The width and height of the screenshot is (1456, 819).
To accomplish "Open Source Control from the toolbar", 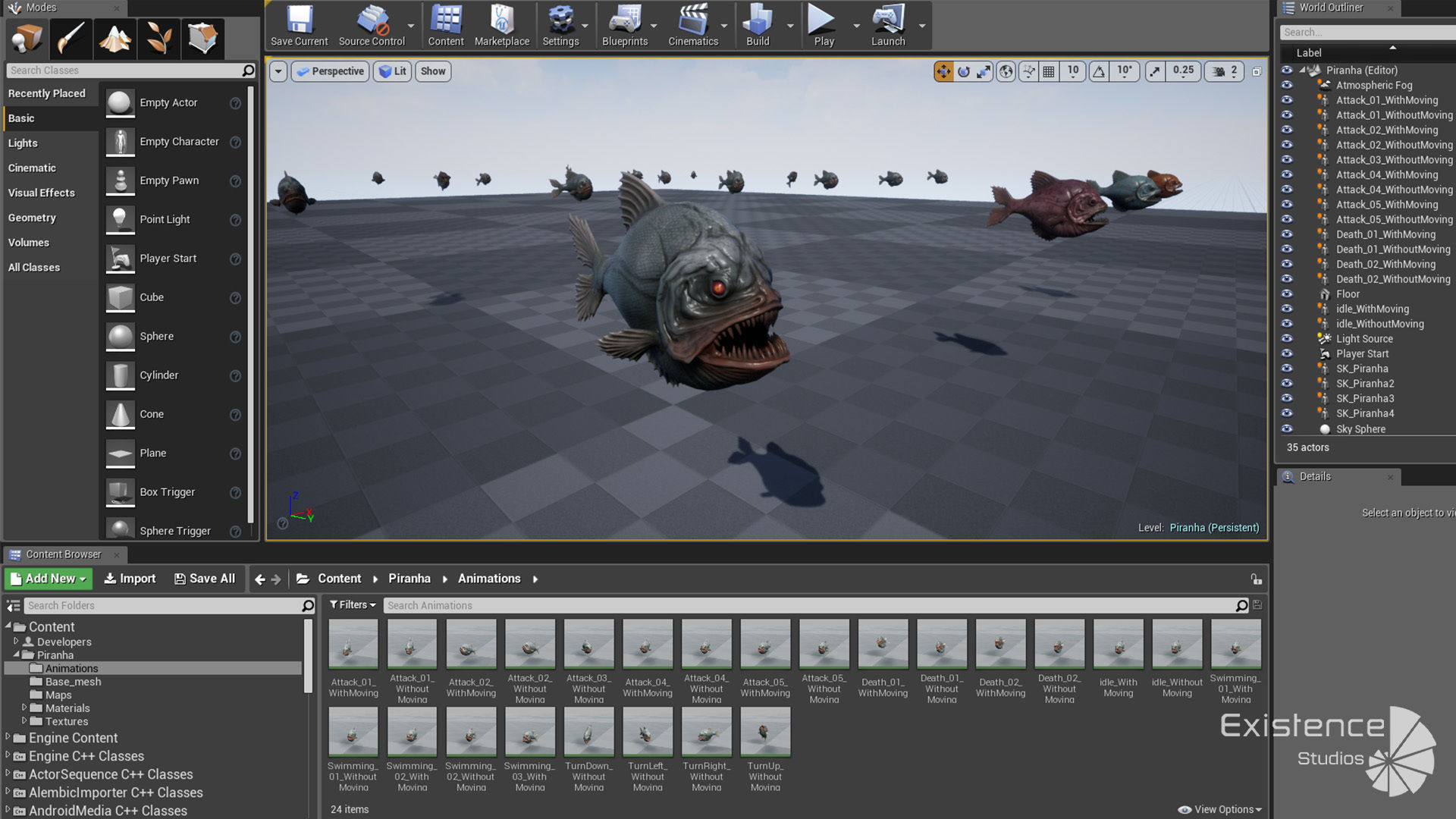I will [x=372, y=25].
